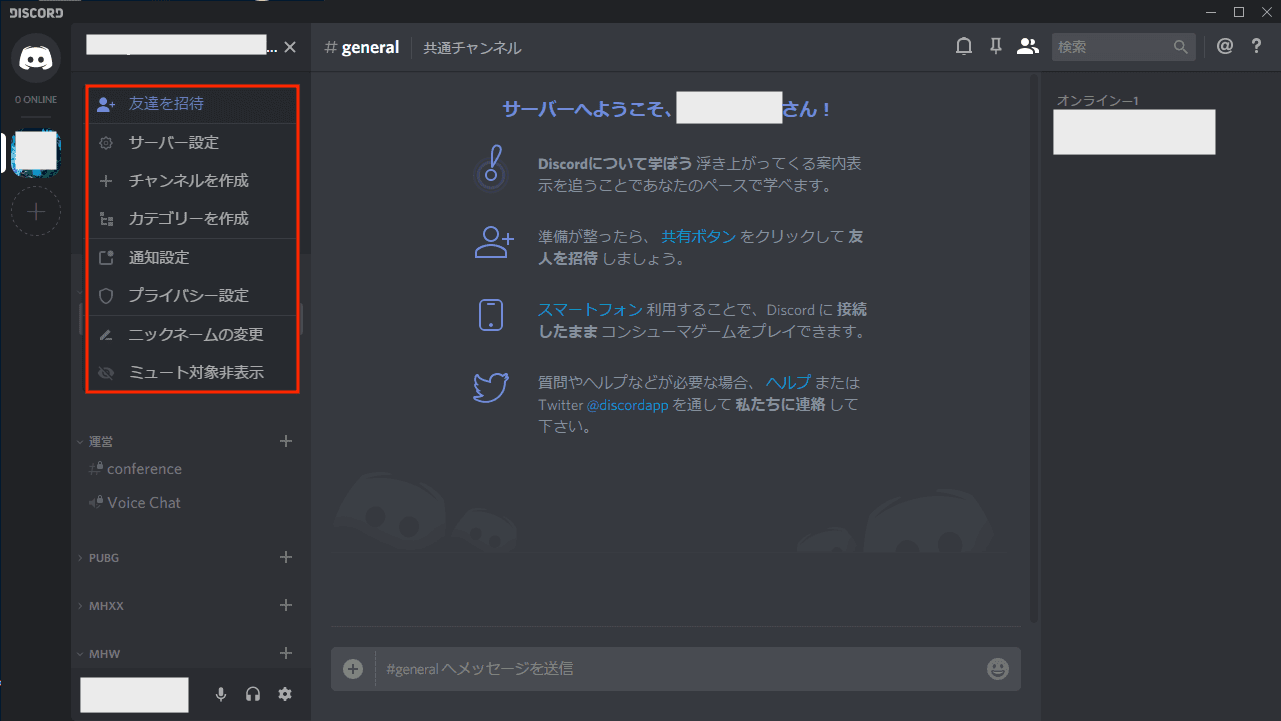1281x721 pixels.
Task: Click the user profile area bottom left
Action: tap(134, 695)
